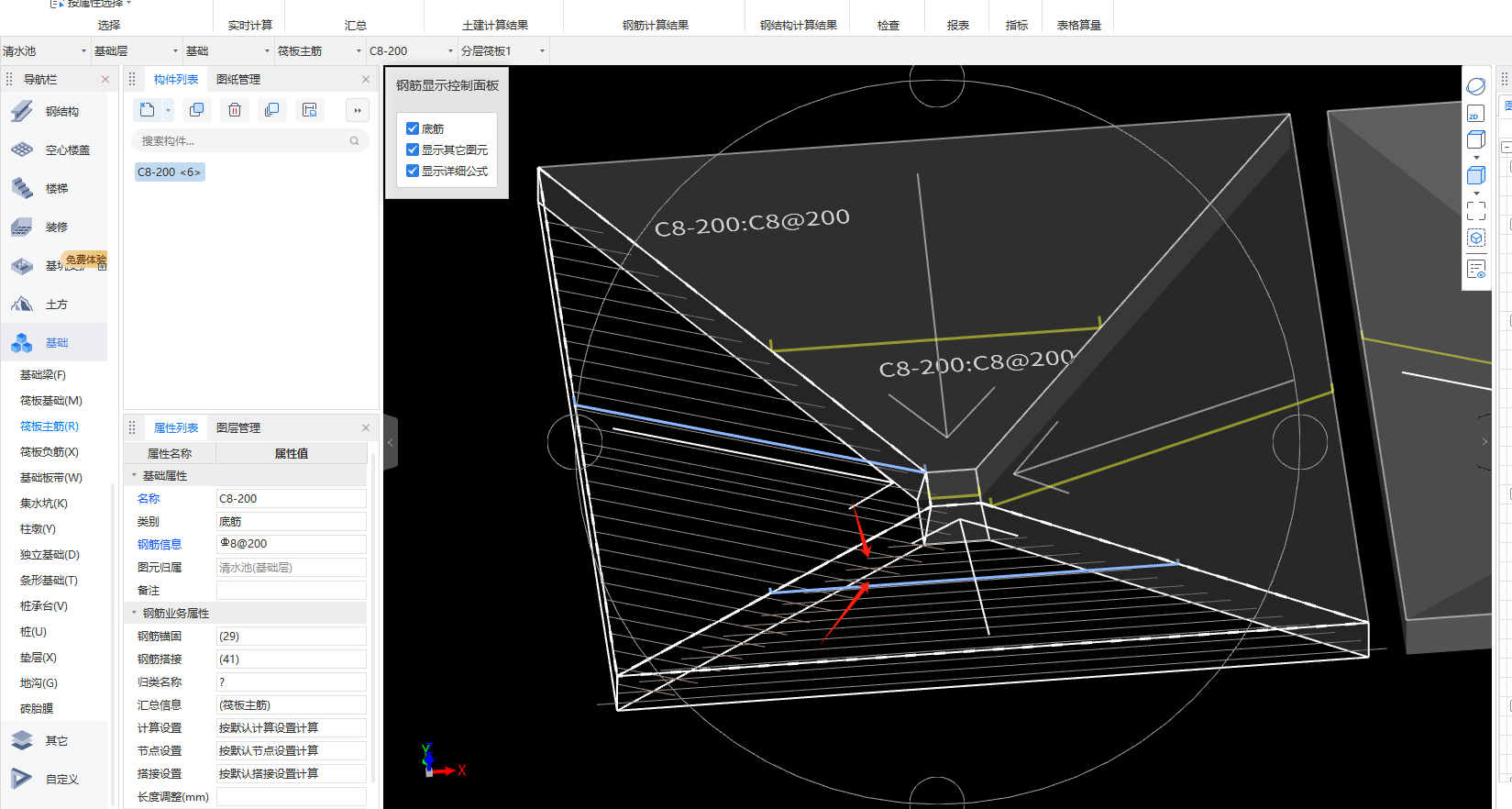Image resolution: width=1512 pixels, height=809 pixels.
Task: Toggle the 显示详细公式 checkbox
Action: [x=413, y=171]
